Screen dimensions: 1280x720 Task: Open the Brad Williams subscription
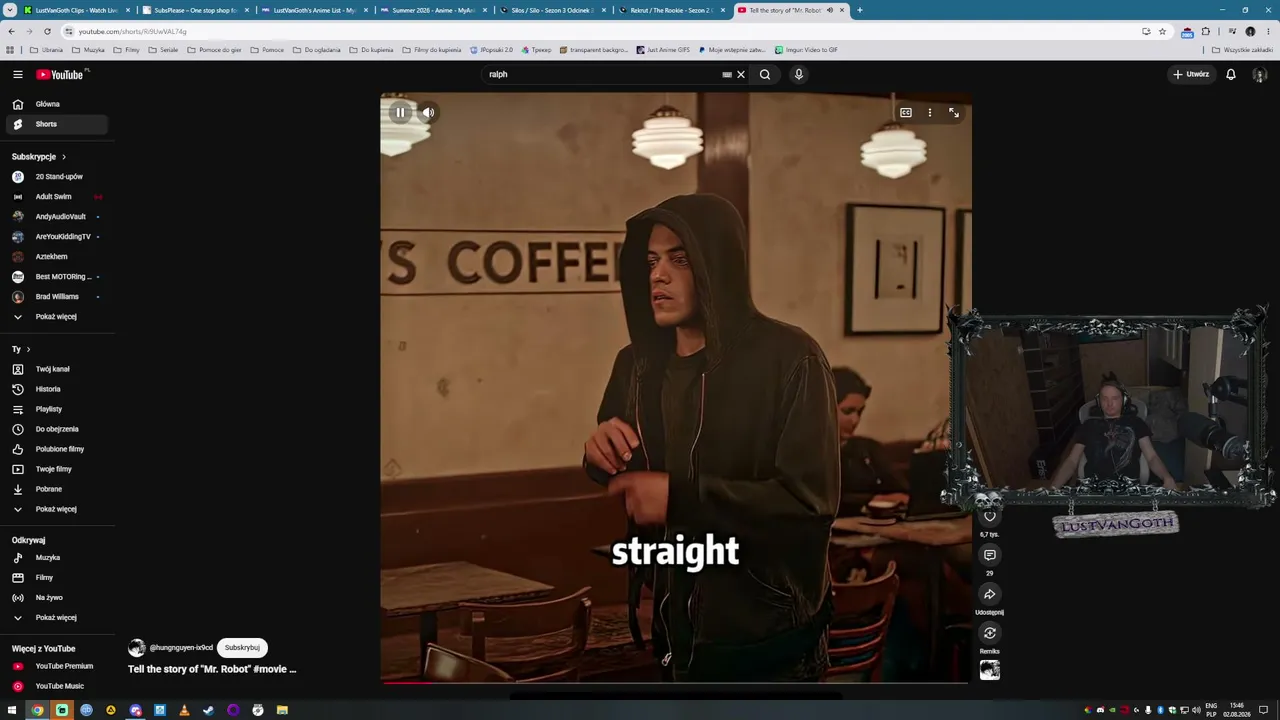tap(55, 297)
